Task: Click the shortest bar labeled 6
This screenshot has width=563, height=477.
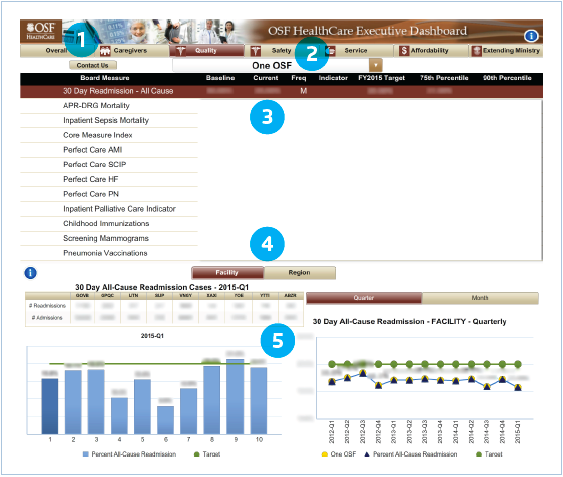Action: tap(166, 420)
